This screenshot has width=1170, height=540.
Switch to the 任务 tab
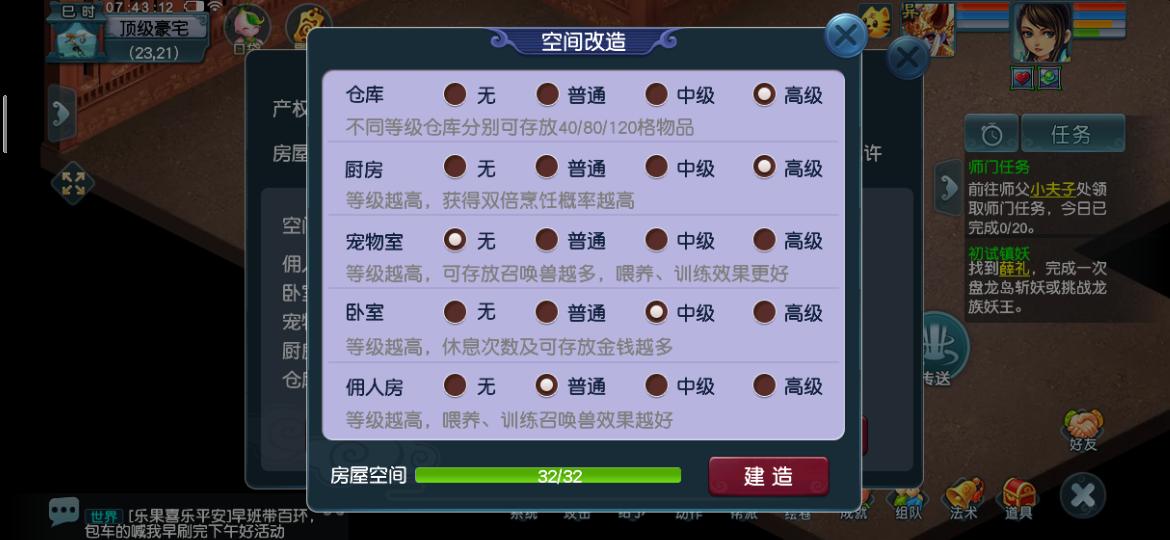1073,134
